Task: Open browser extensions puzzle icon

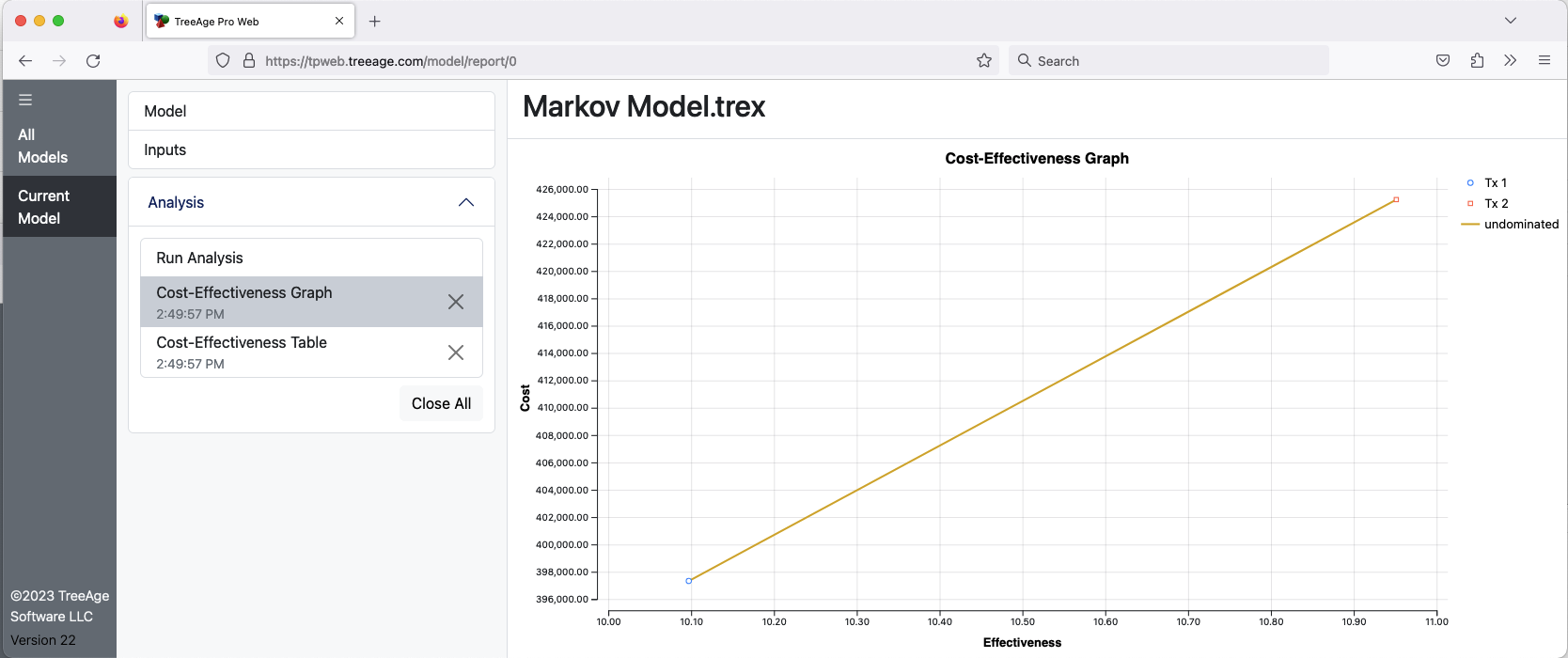Action: (x=1477, y=61)
